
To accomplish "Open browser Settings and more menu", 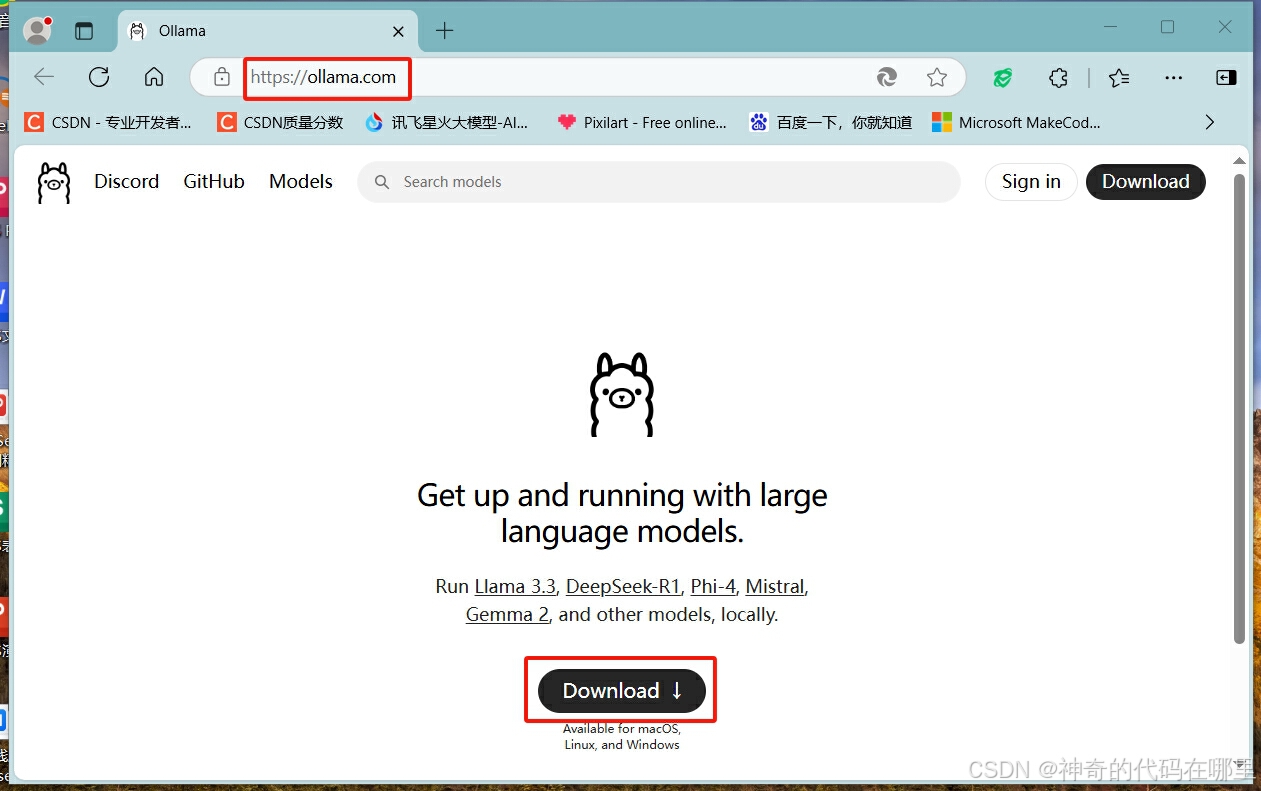I will [x=1174, y=77].
